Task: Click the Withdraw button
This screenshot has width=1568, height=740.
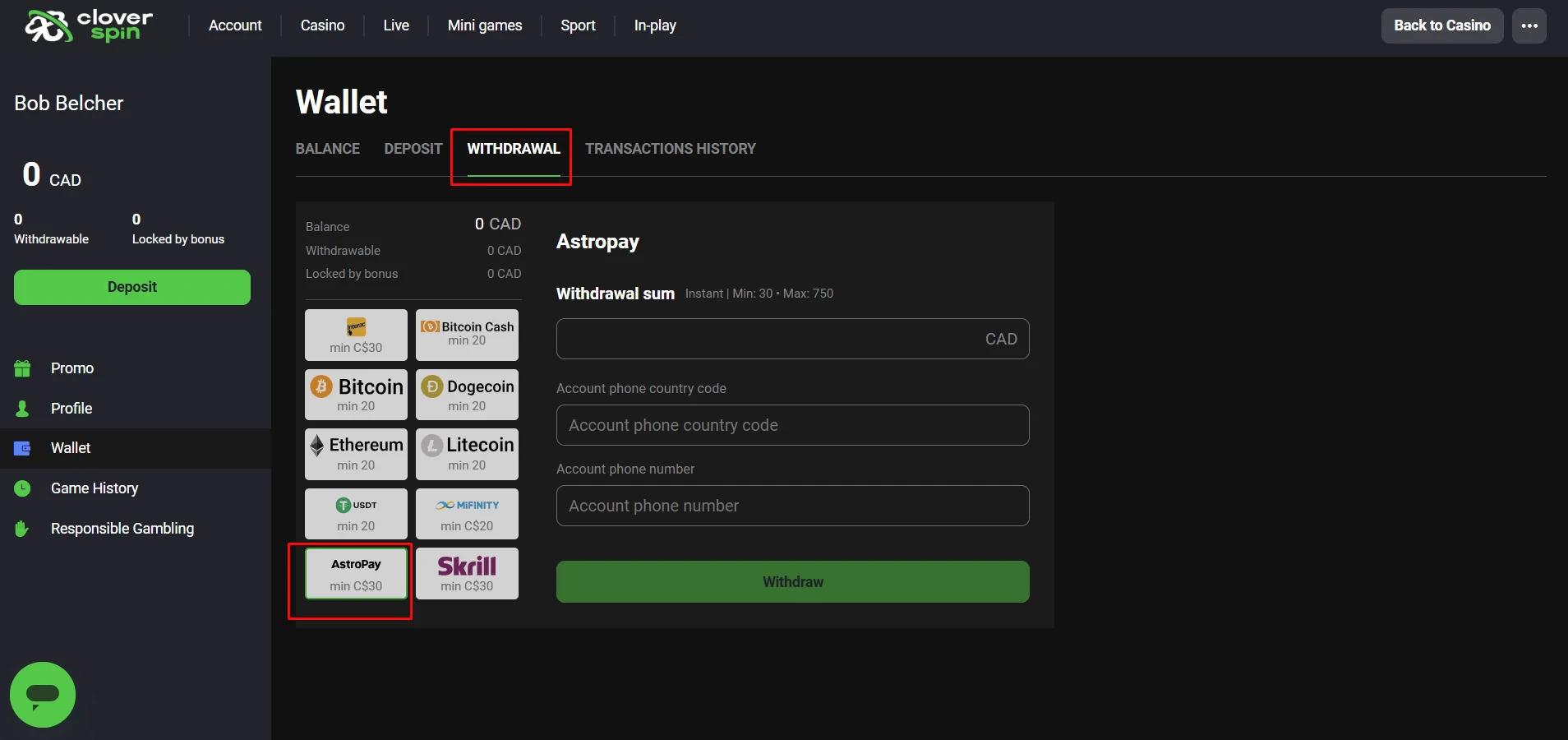Action: pos(793,581)
